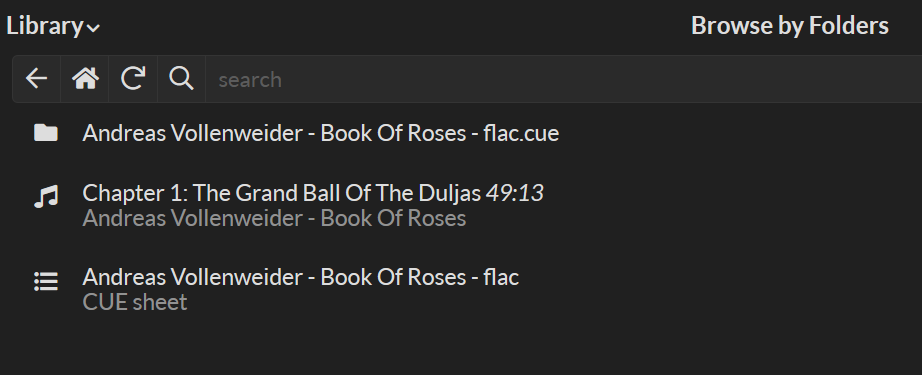Image resolution: width=922 pixels, height=375 pixels.
Task: Go to the home folder icon
Action: click(x=85, y=79)
